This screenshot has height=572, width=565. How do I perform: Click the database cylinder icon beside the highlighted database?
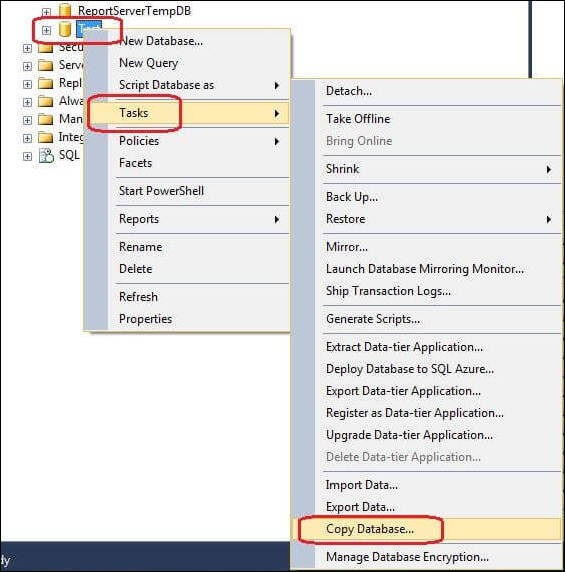[x=65, y=29]
